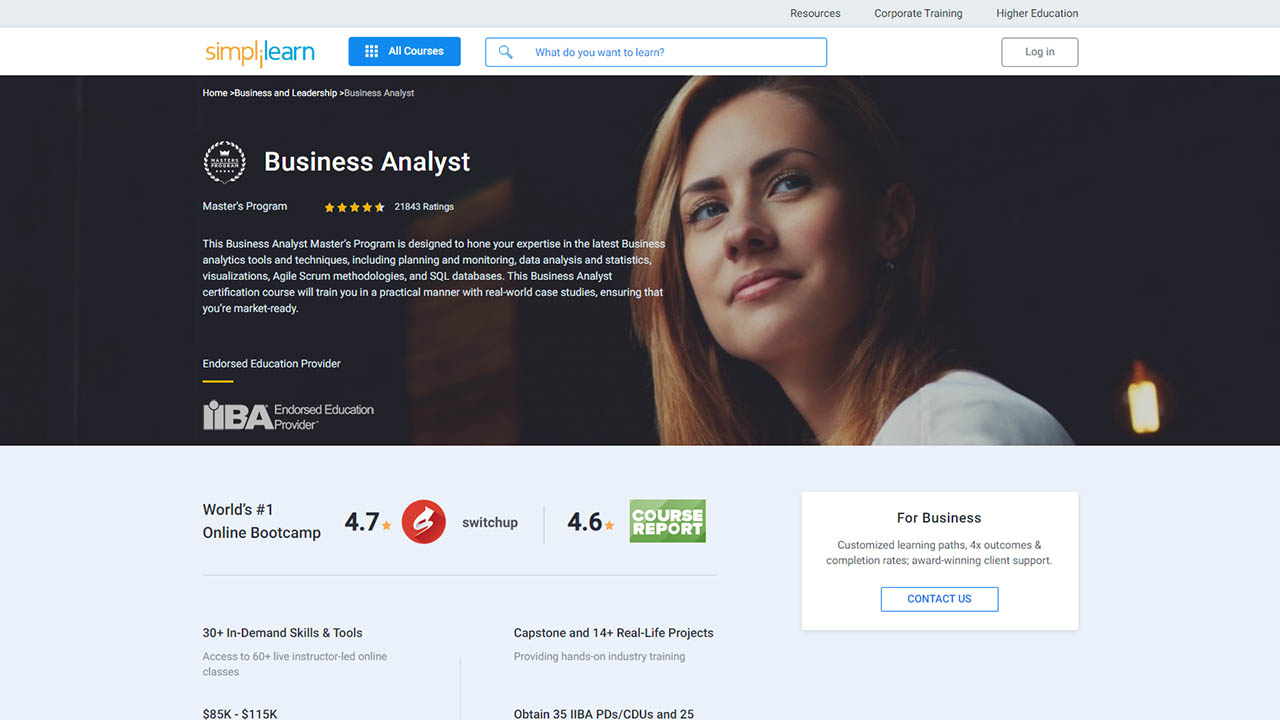
Task: Expand the Resources menu
Action: (x=814, y=13)
